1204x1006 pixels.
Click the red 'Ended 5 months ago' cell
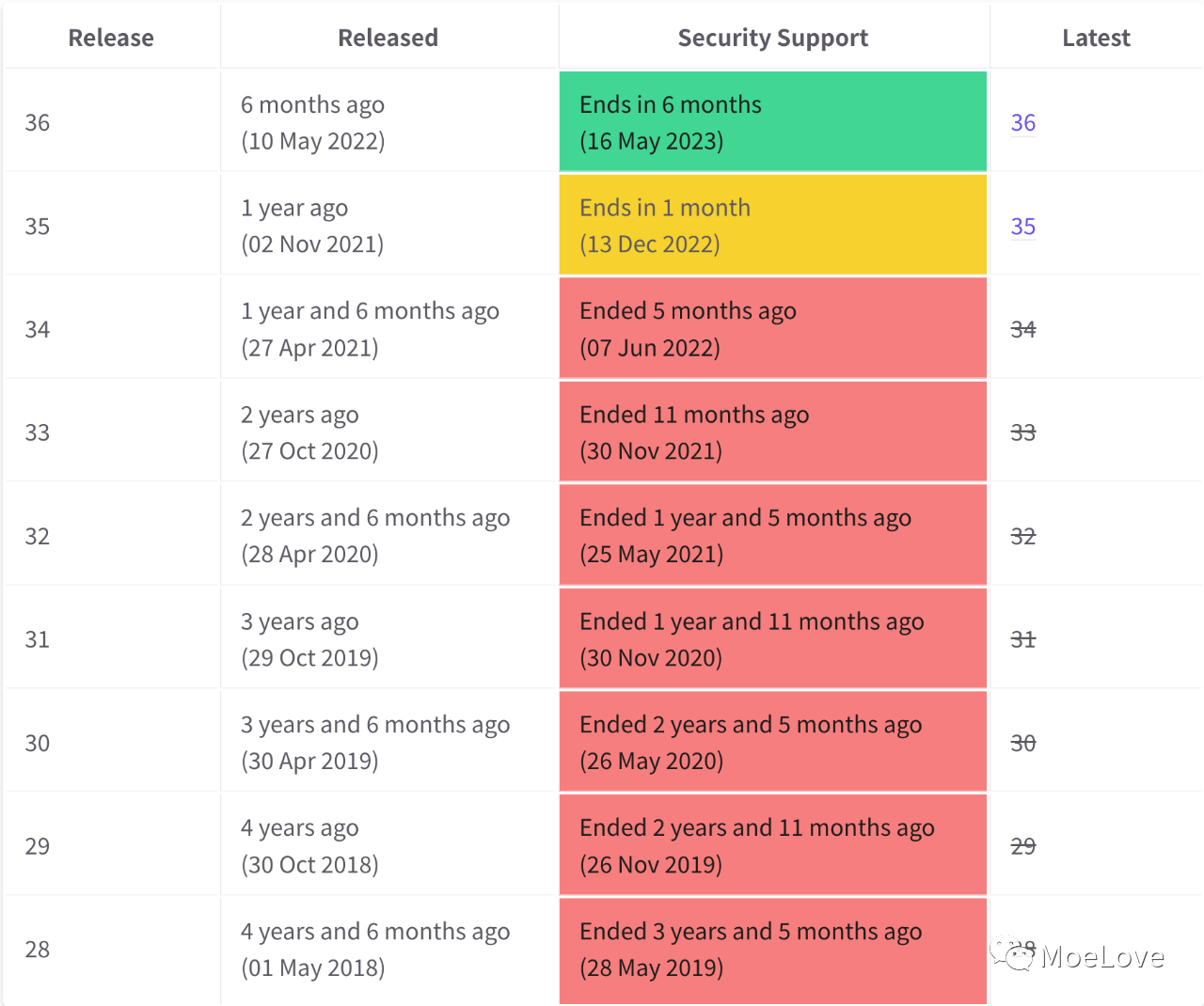[772, 329]
